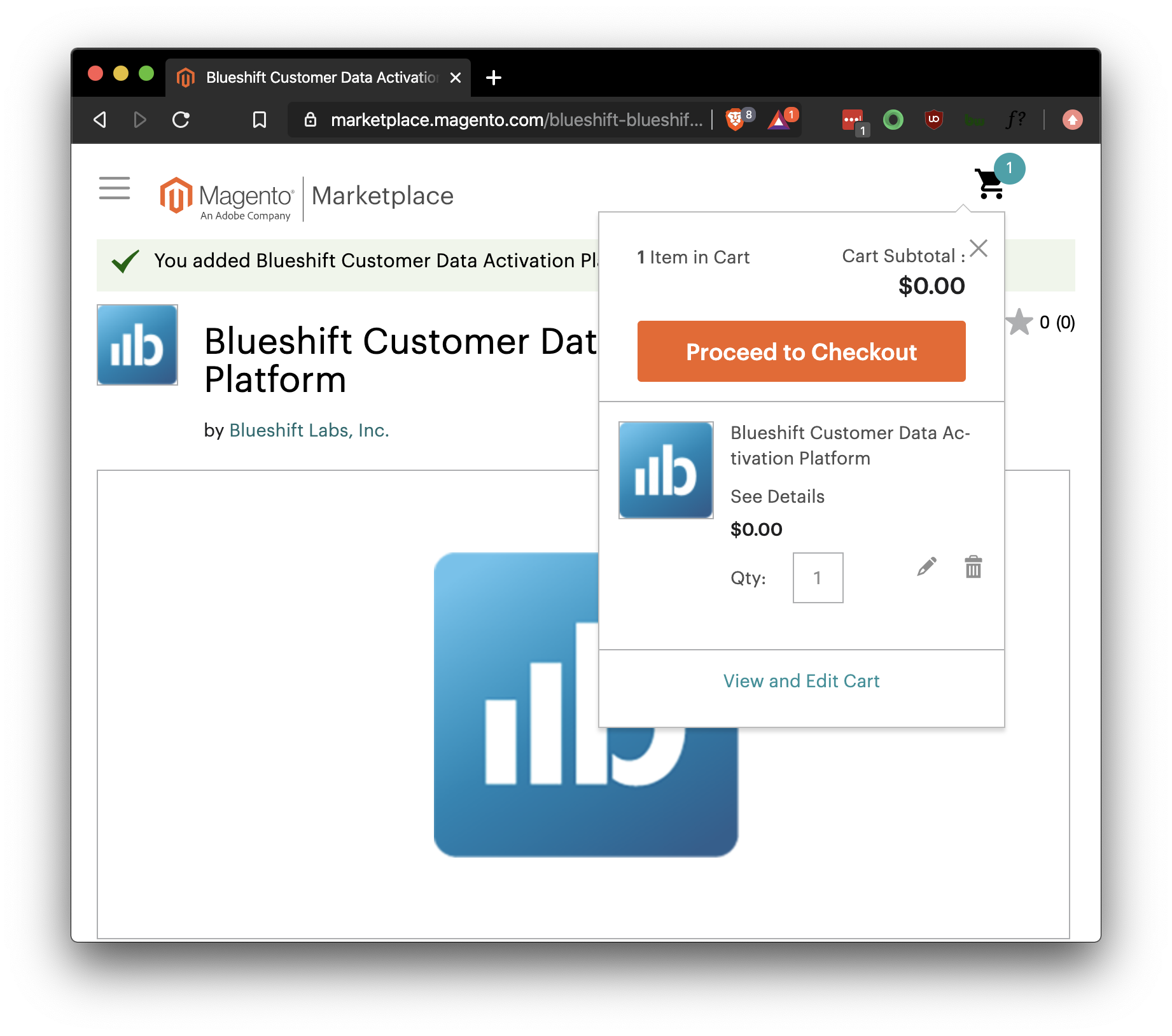Open Brave Rewards triangle icon
The image size is (1172, 1036).
click(778, 120)
